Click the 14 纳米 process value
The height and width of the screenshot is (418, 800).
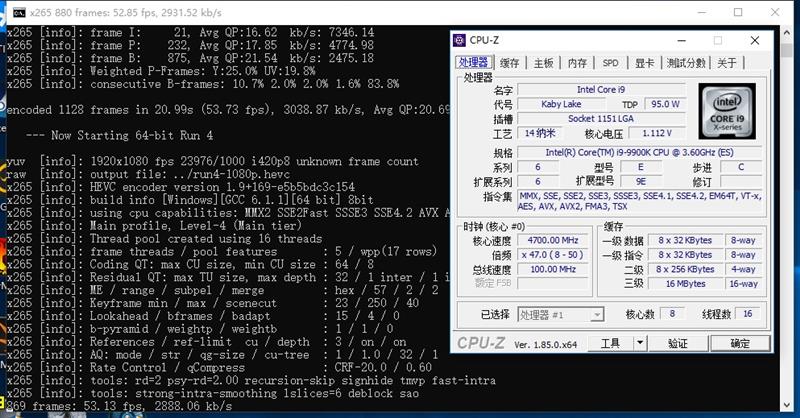pyautogui.click(x=539, y=133)
